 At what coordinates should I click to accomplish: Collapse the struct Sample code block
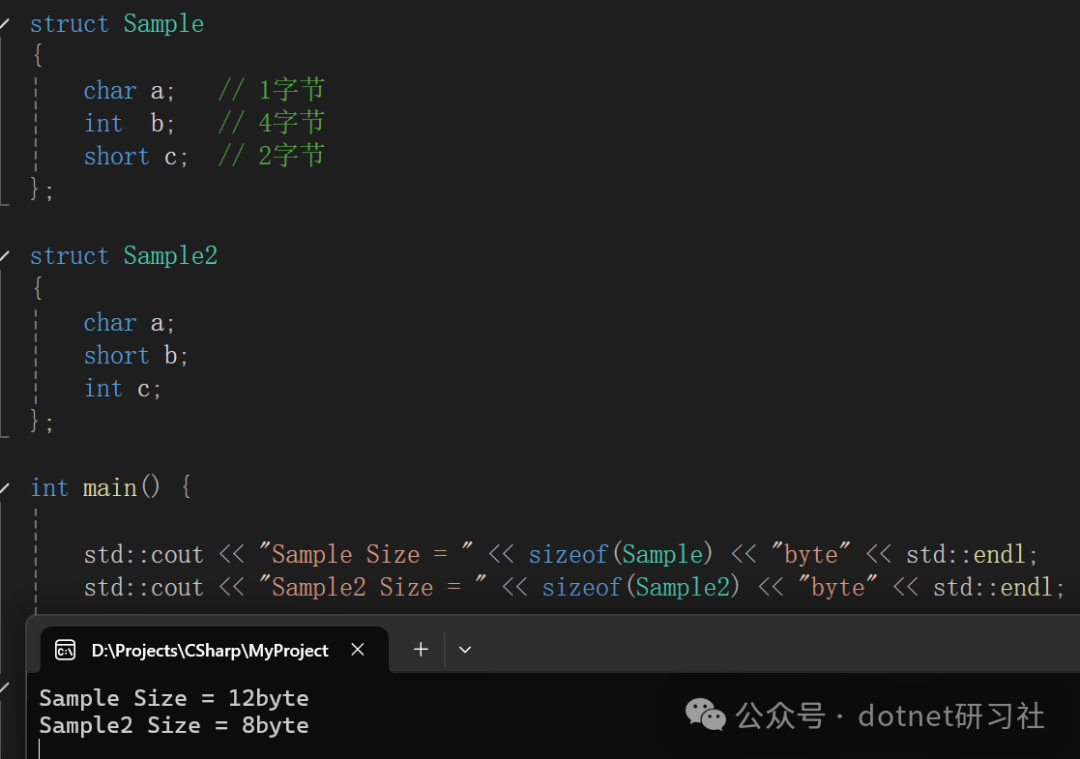click(x=4, y=24)
